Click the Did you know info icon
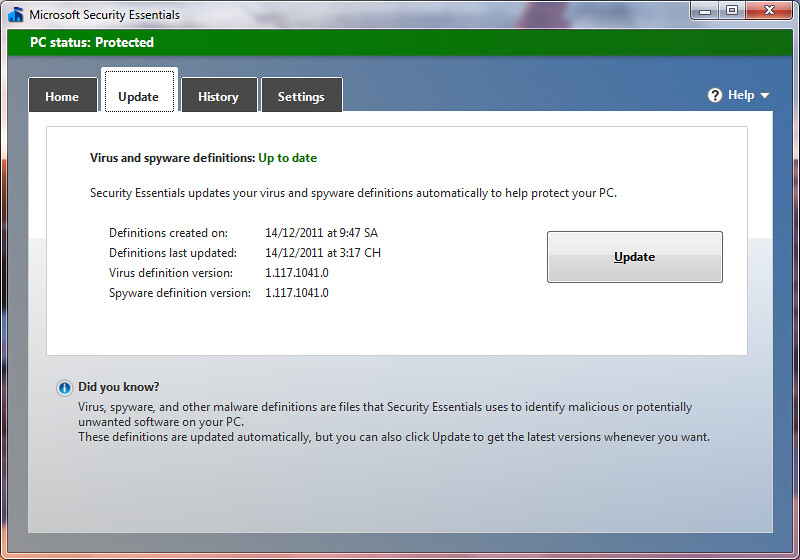Viewport: 800px width, 560px height. point(64,388)
